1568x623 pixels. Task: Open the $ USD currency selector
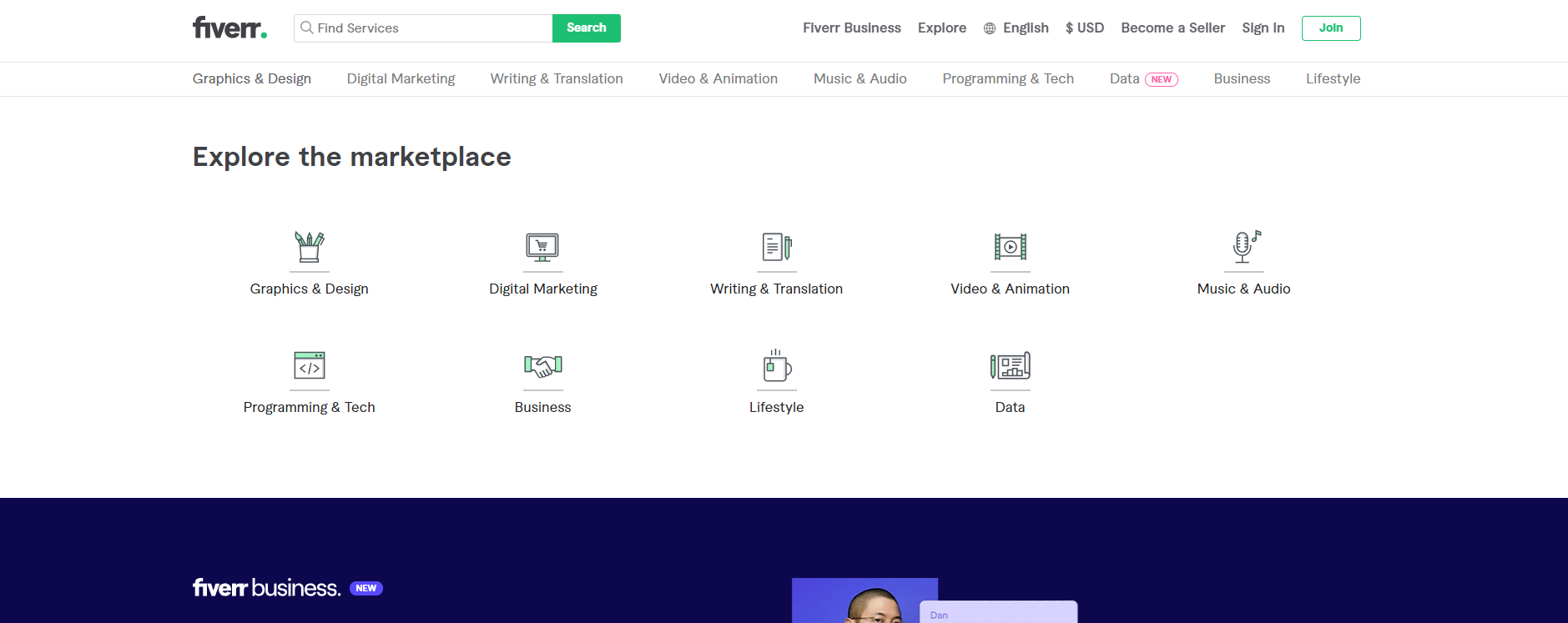(x=1085, y=28)
